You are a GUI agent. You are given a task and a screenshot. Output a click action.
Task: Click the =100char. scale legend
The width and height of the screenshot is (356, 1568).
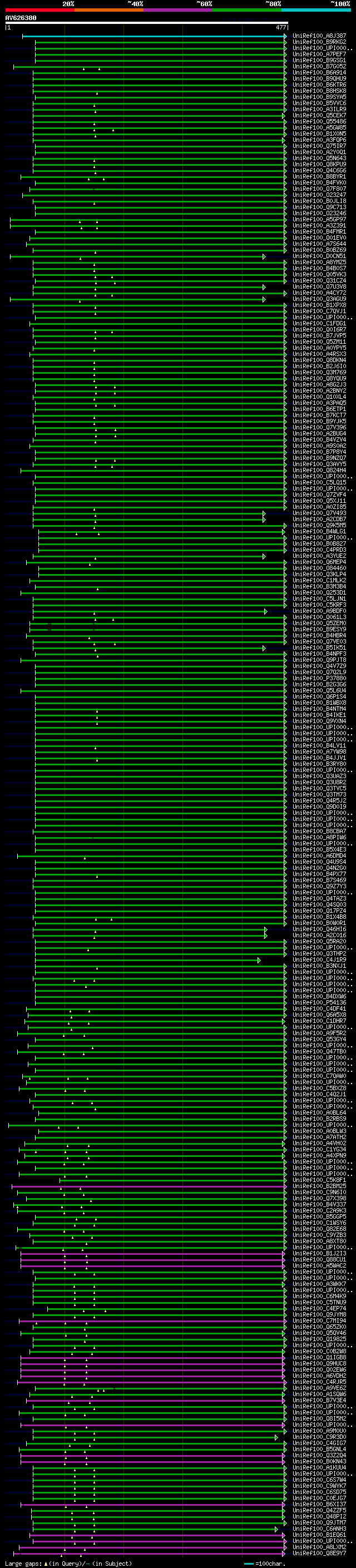pyautogui.click(x=265, y=1563)
